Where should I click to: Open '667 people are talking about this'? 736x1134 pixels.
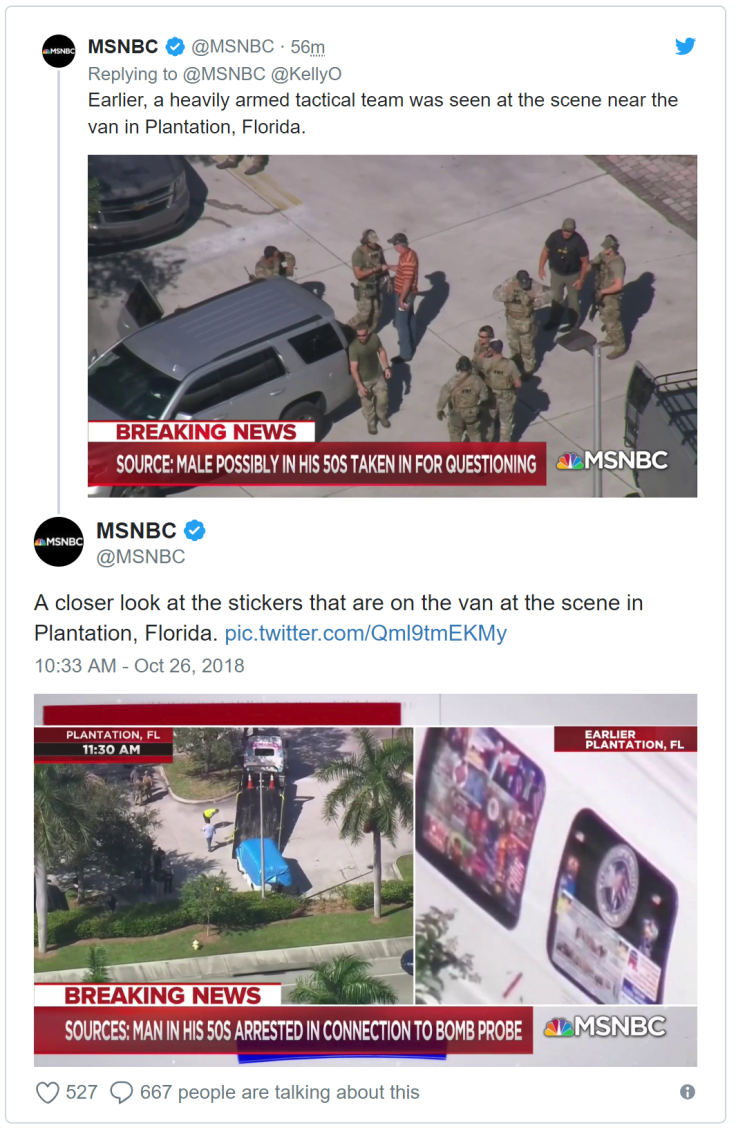(x=279, y=1092)
